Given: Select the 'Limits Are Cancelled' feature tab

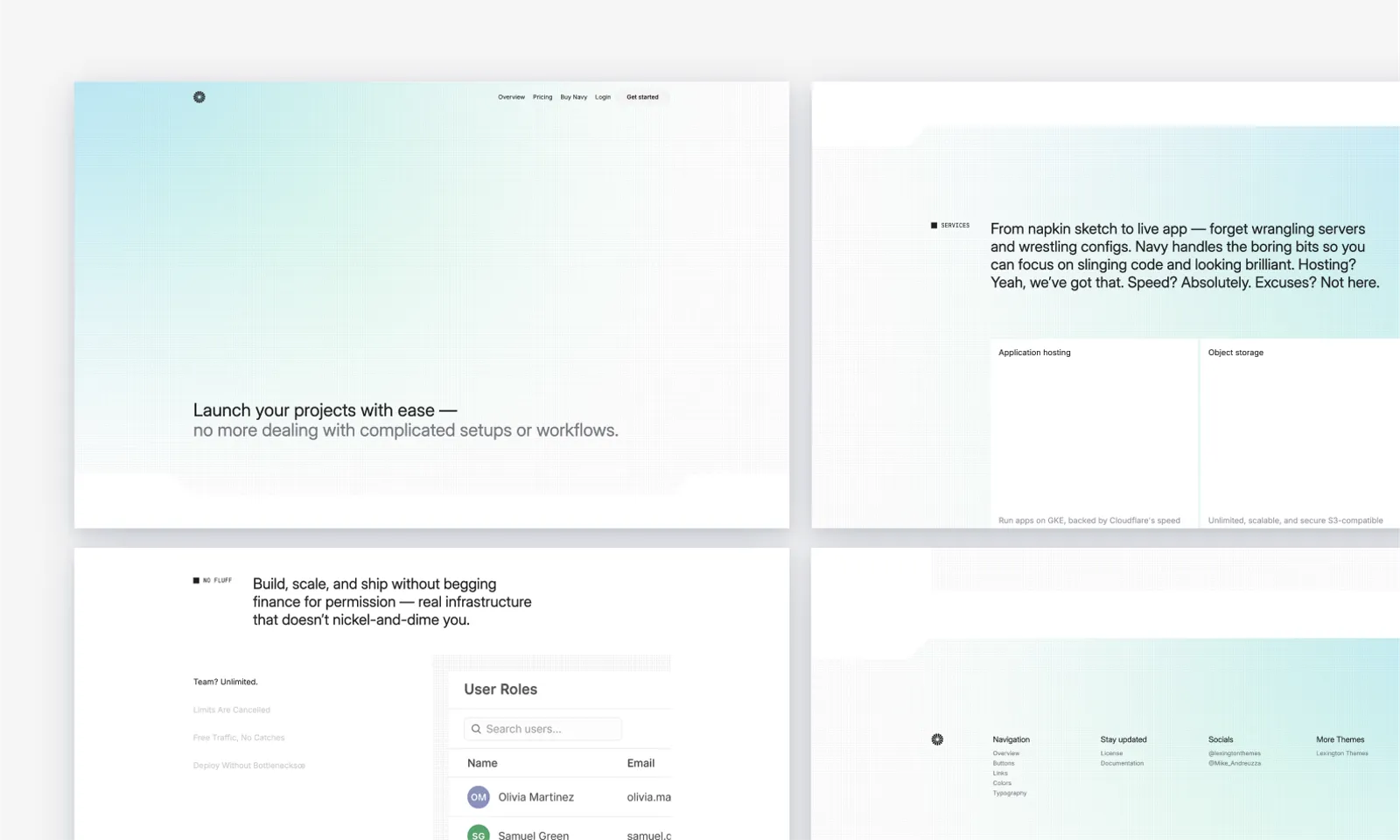Looking at the screenshot, I should pos(232,710).
